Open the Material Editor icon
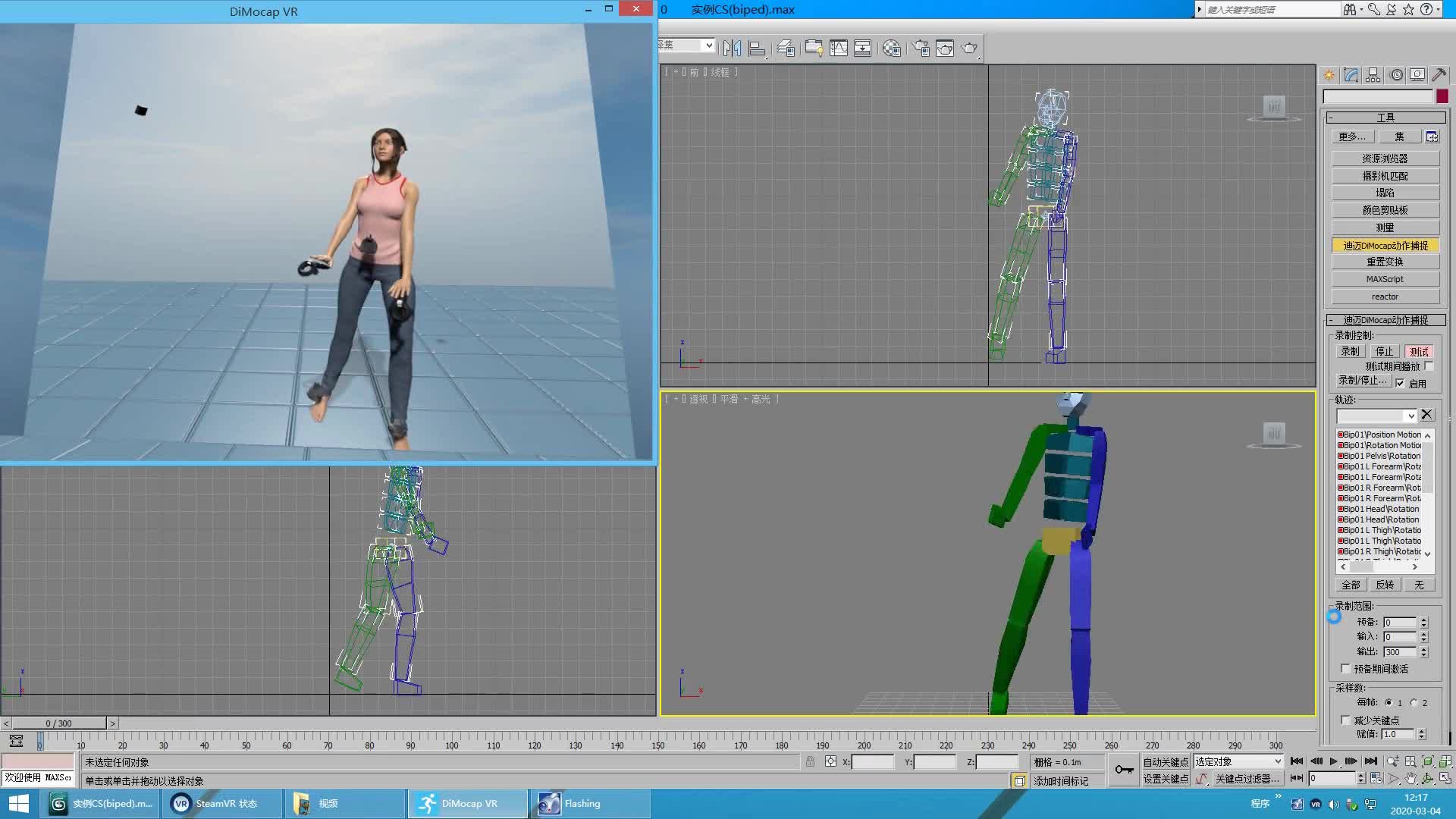Screen dimensions: 1456x819 coord(892,48)
